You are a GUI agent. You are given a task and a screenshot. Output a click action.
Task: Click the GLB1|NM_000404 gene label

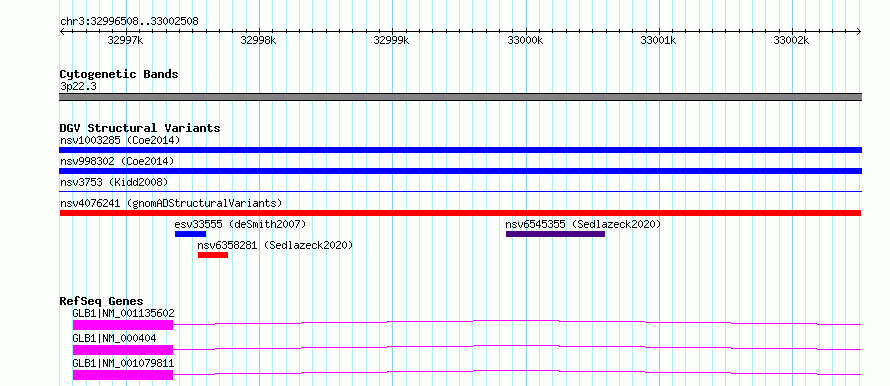[x=114, y=338]
